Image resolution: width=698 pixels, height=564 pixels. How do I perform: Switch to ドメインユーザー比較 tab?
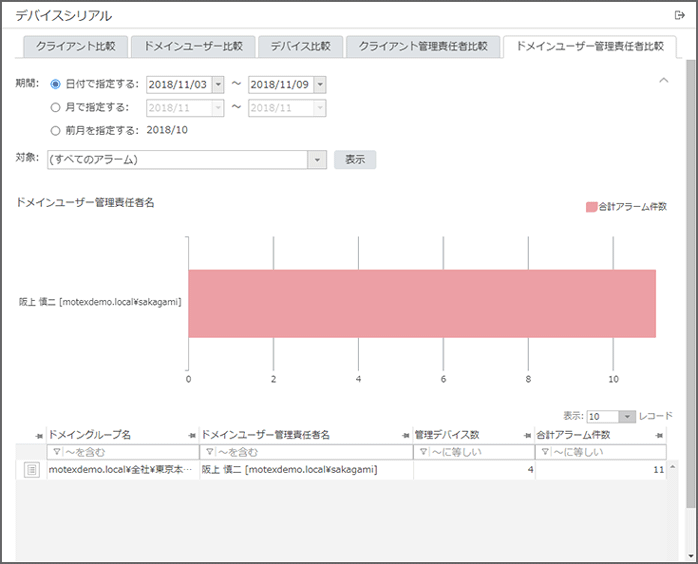pyautogui.click(x=193, y=46)
